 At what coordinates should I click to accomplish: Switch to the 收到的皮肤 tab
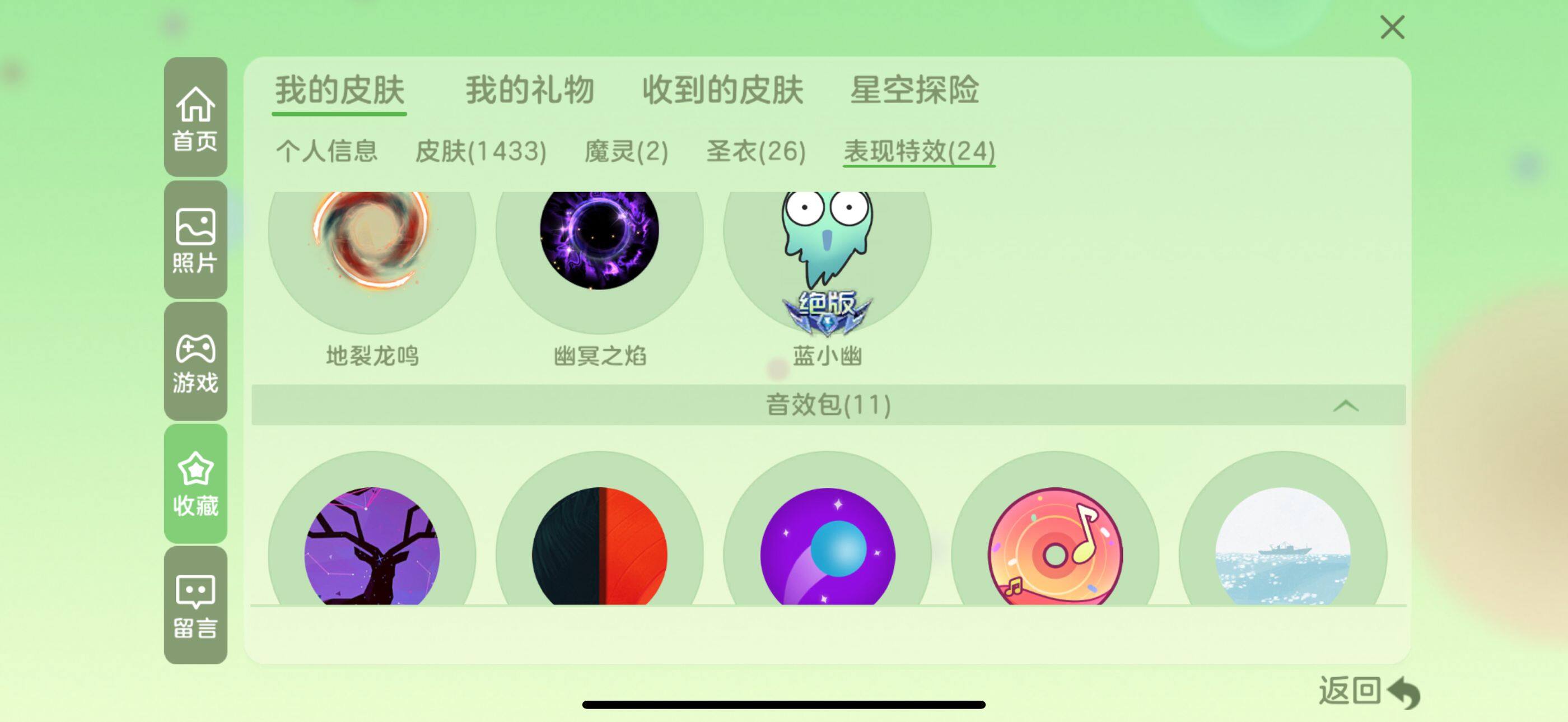point(723,90)
